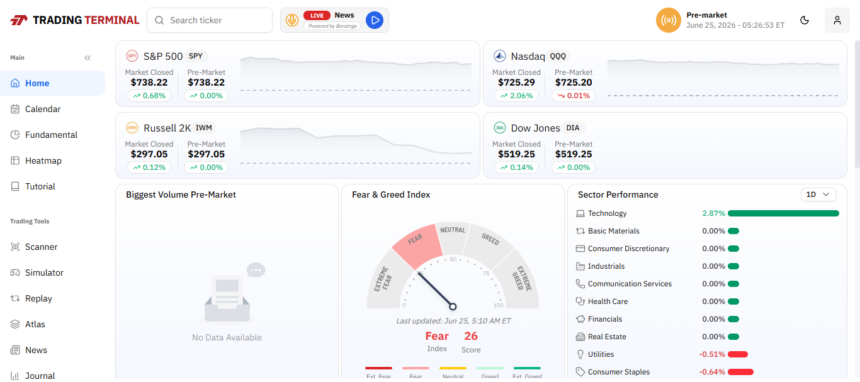860x382 pixels.
Task: Click the Real Estate sector row
Action: pos(707,336)
